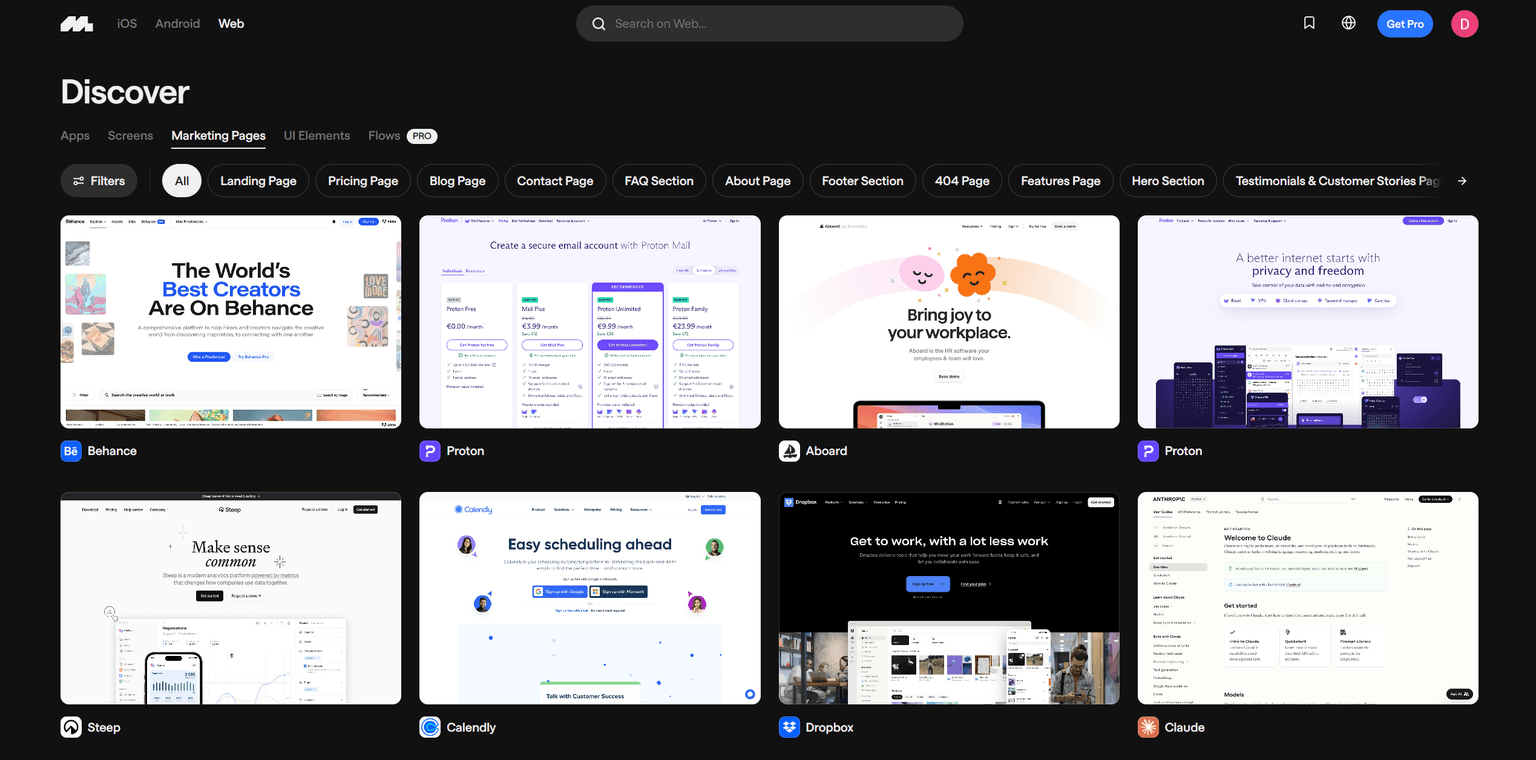This screenshot has width=1536, height=760.
Task: Open the bookmark saved icon
Action: (x=1309, y=23)
